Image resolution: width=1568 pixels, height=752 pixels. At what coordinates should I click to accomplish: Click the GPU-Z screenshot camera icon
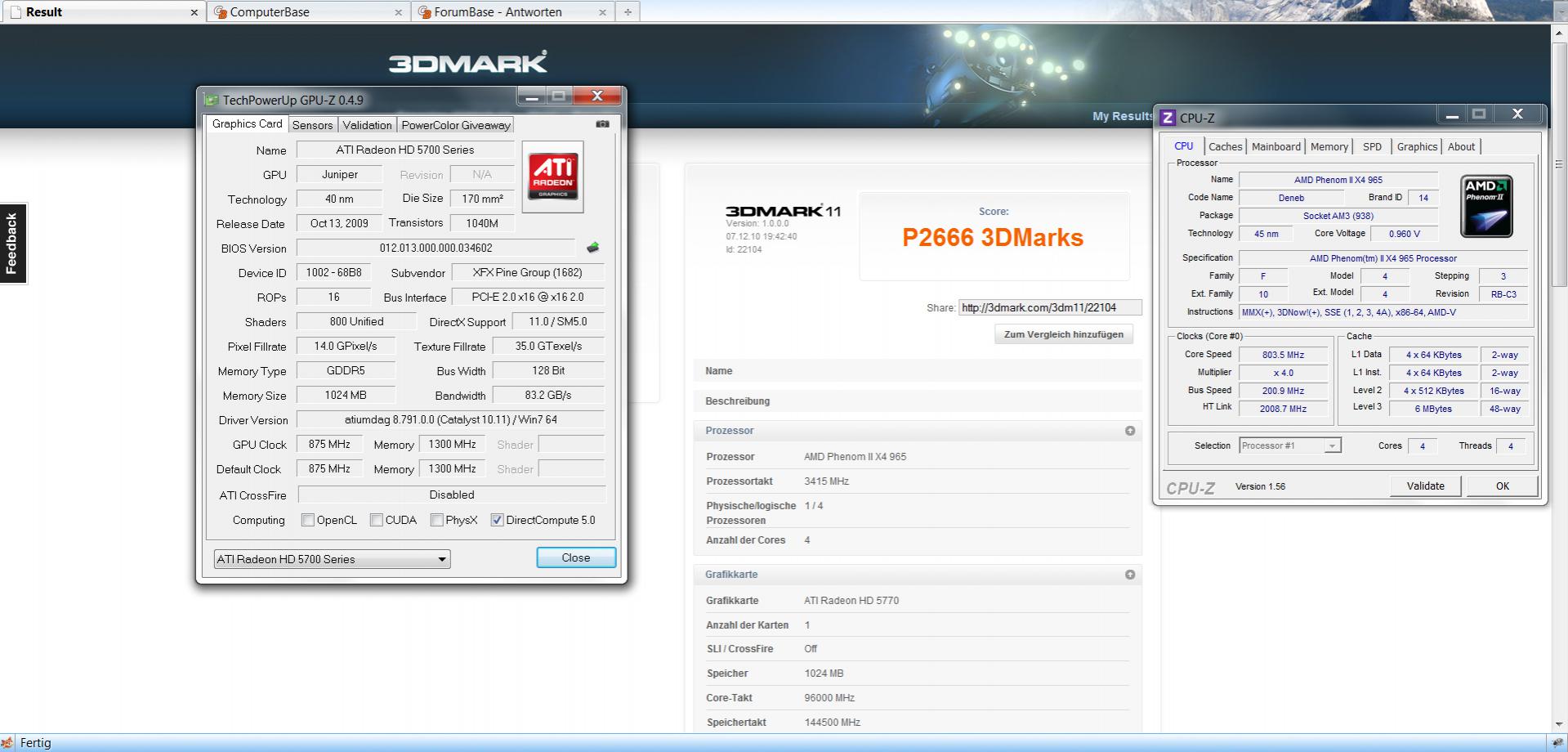602,124
